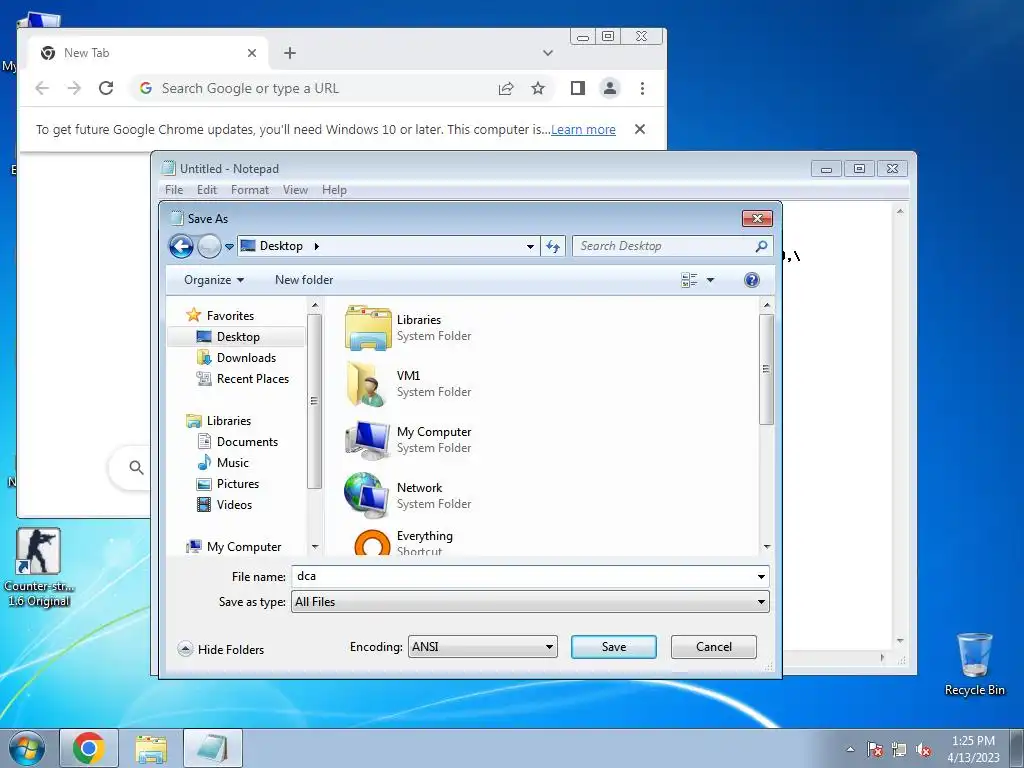Open Windows Explorer from taskbar
Image resolution: width=1024 pixels, height=768 pixels.
tap(151, 748)
